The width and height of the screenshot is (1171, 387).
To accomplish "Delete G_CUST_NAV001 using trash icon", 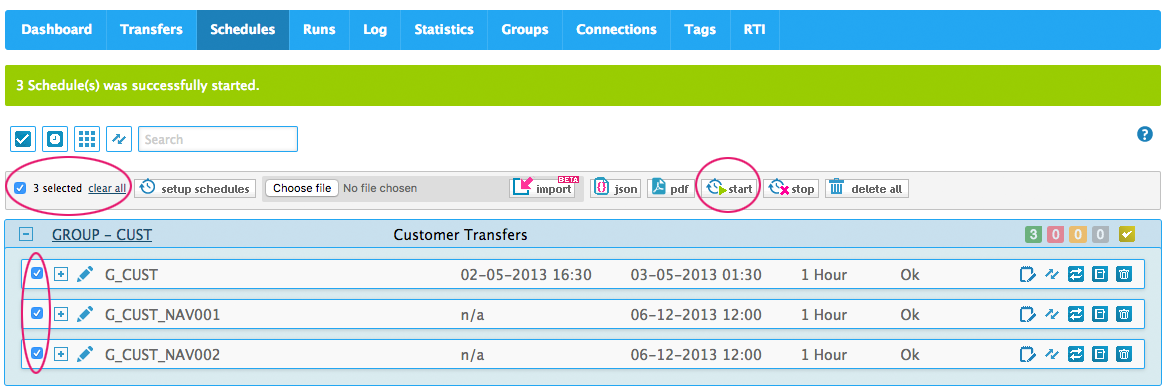I will coord(1124,315).
